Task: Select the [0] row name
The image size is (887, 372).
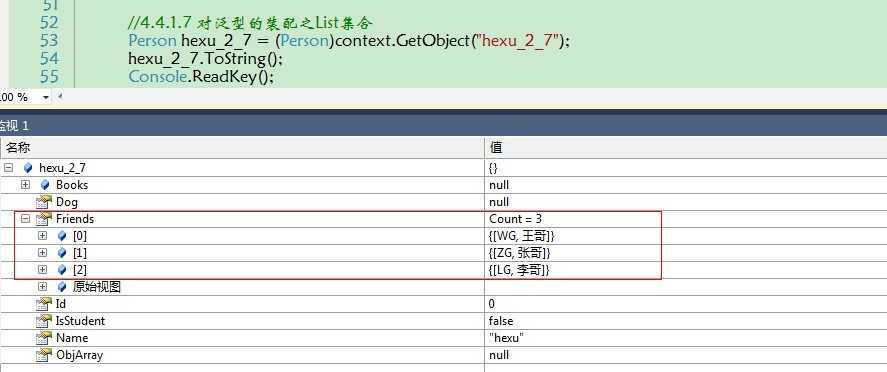Action: (x=80, y=236)
